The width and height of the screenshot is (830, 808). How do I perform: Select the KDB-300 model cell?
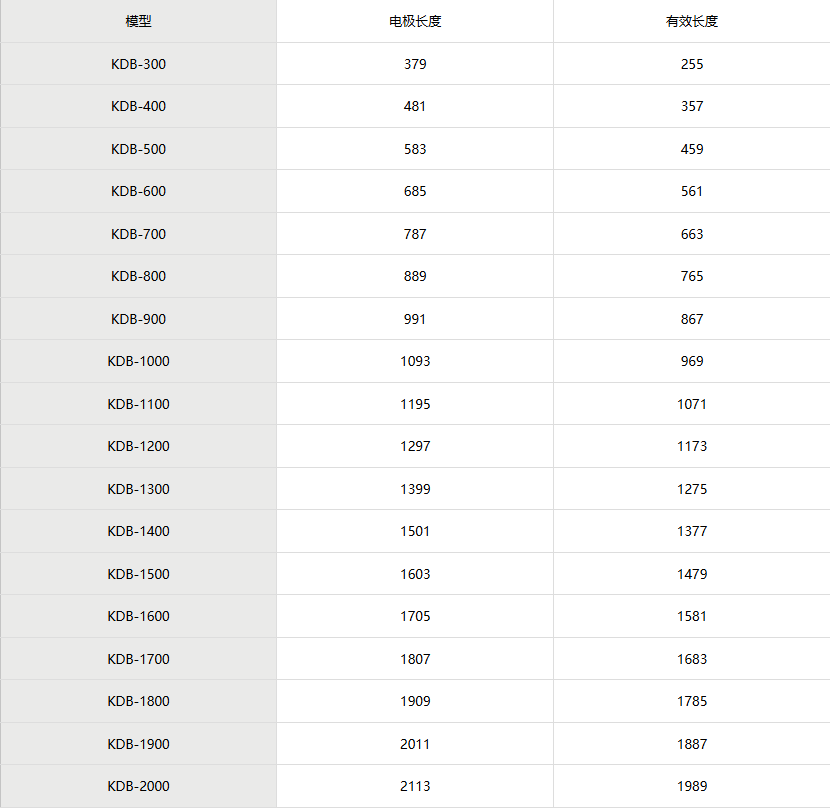tap(139, 64)
